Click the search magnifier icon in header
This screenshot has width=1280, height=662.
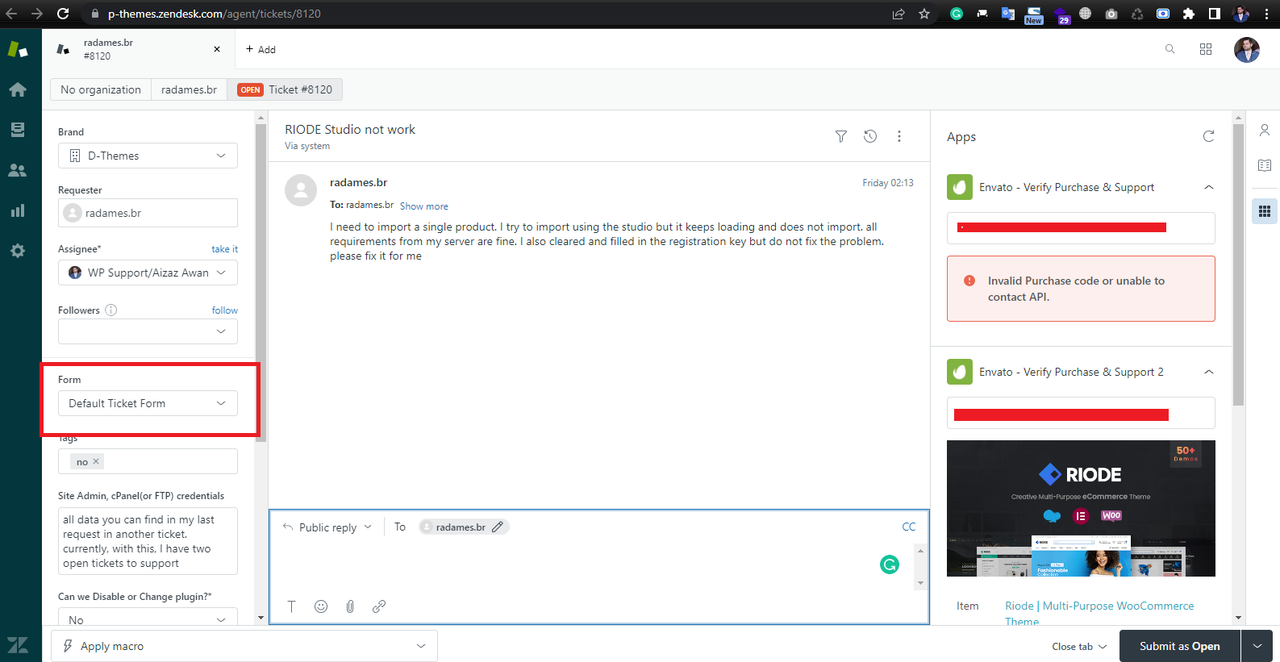click(x=1171, y=49)
